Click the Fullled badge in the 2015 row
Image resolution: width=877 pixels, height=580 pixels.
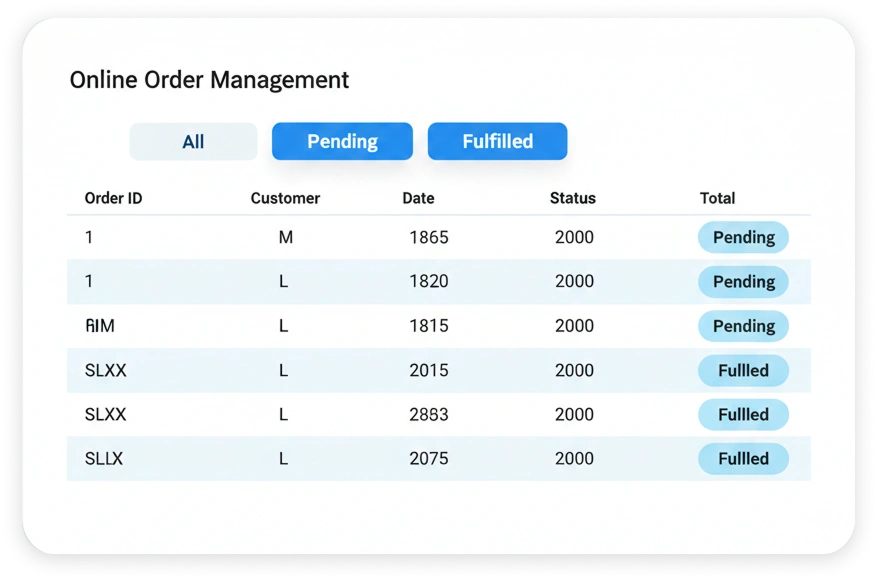point(743,370)
